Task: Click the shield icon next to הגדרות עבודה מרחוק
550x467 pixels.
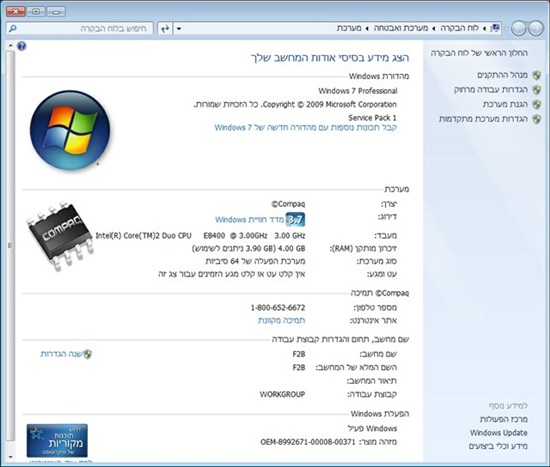Action: (537, 89)
